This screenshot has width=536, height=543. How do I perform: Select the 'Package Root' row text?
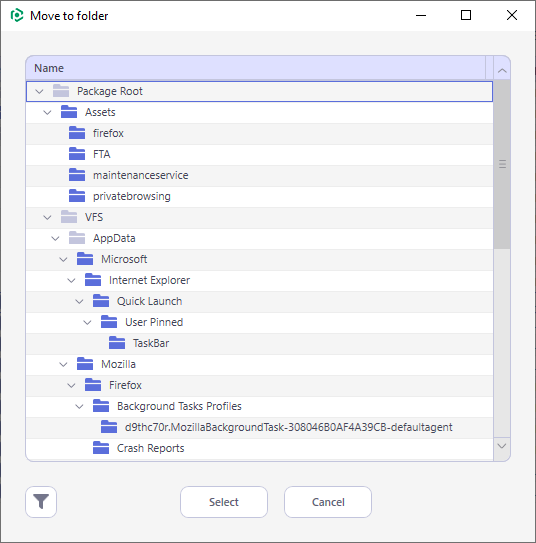coord(110,91)
